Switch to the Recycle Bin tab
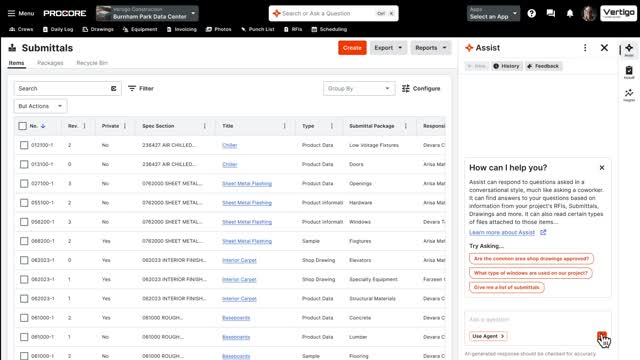The width and height of the screenshot is (640, 360). pos(92,63)
